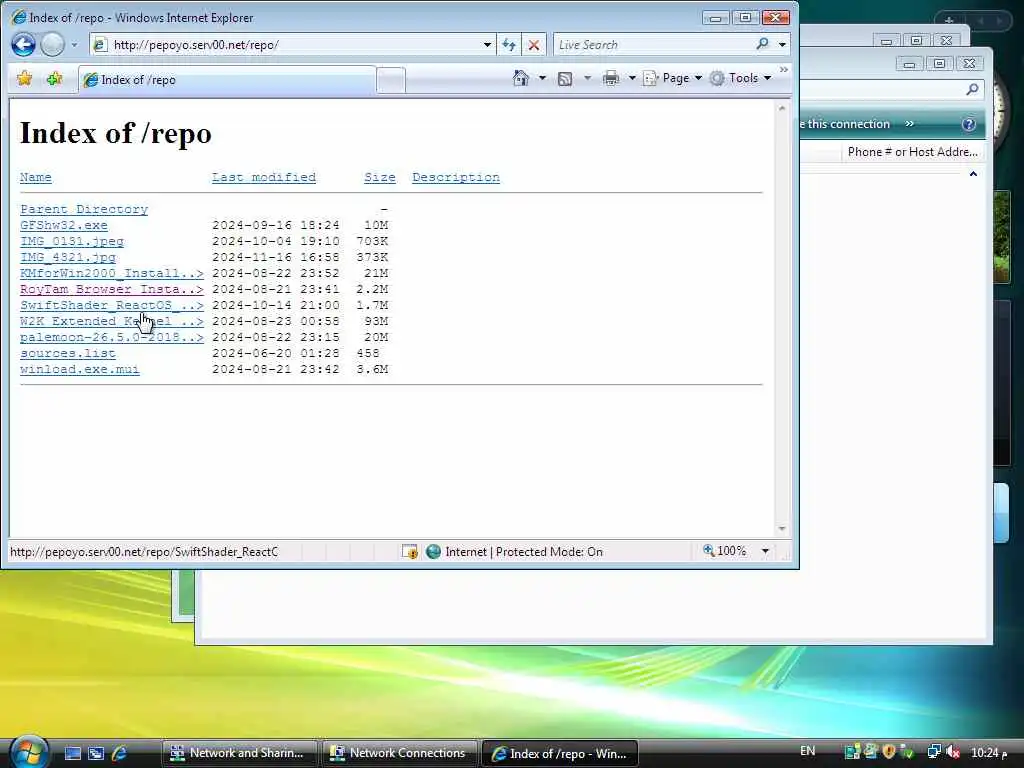Click the address bar URL field
Viewport: 1024px width, 768px height.
coord(287,44)
